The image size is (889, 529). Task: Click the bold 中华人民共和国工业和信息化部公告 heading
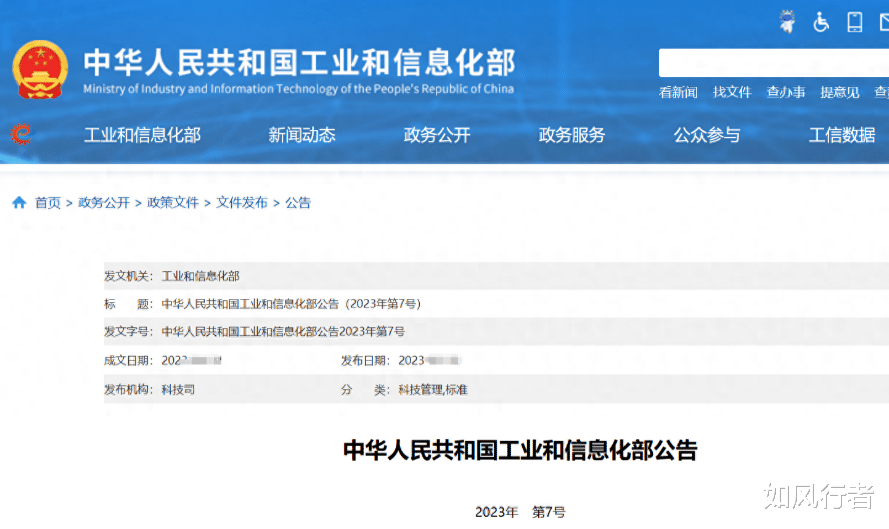(x=520, y=450)
